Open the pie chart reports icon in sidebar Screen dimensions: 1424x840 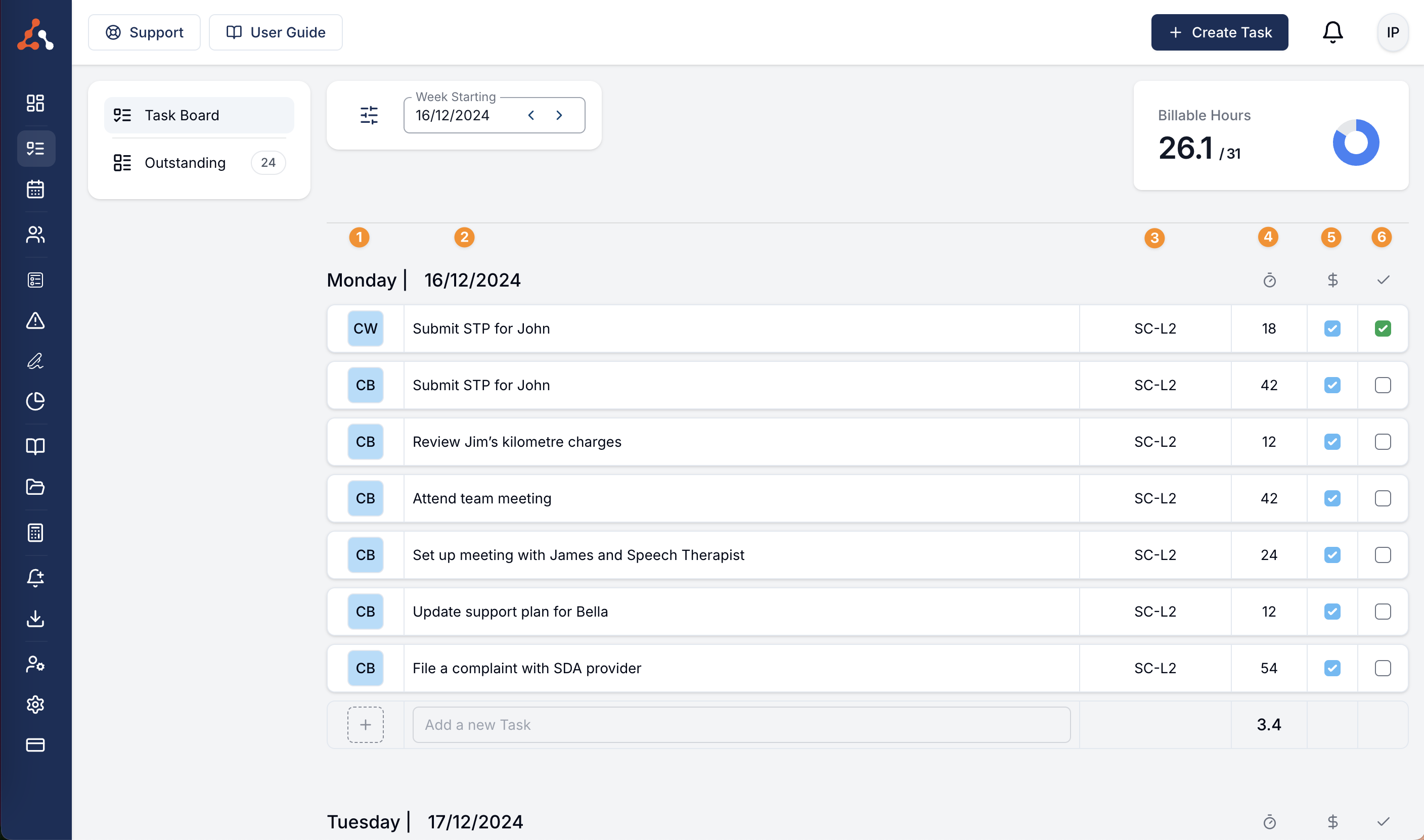35,401
